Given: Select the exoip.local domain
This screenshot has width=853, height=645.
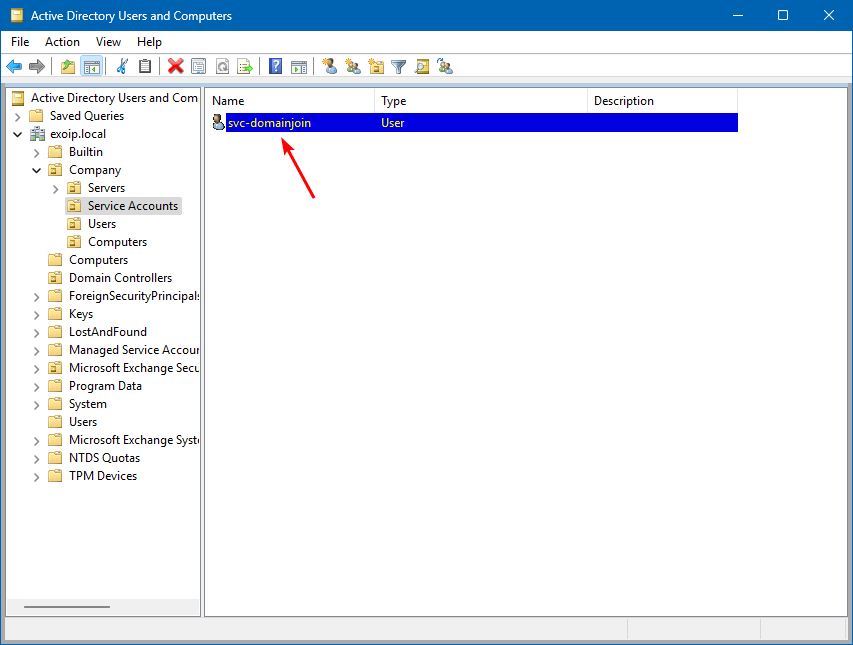Looking at the screenshot, I should (78, 134).
